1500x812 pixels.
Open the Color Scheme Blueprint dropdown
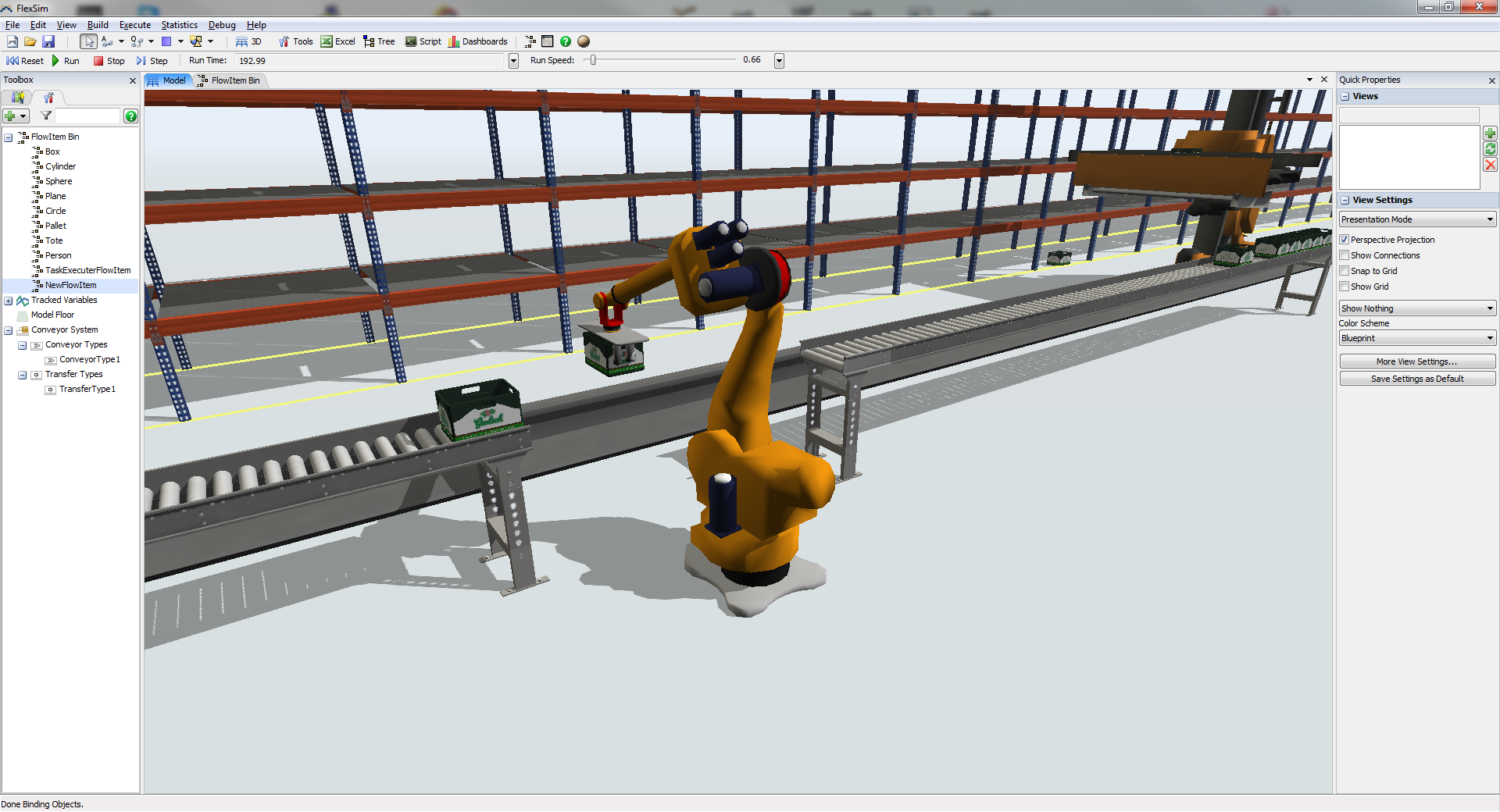pyautogui.click(x=1489, y=338)
